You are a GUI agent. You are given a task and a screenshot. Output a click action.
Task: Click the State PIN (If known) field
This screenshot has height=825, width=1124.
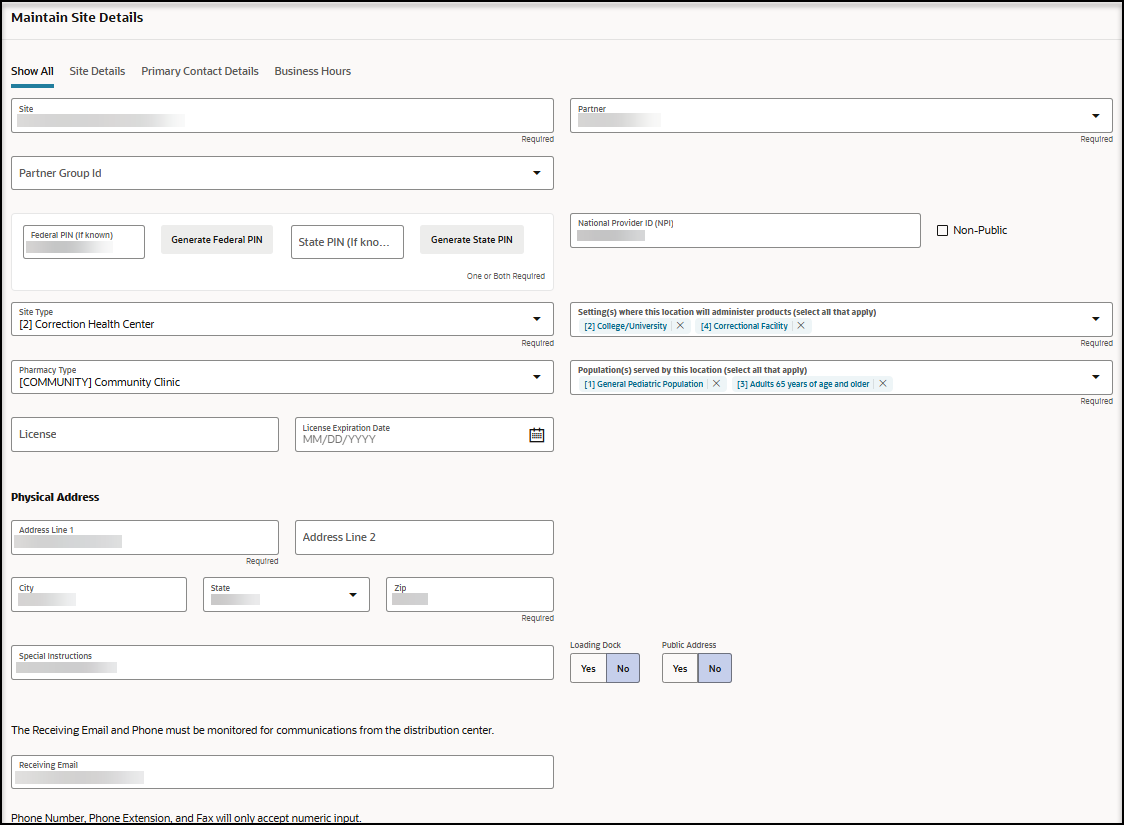pyautogui.click(x=347, y=242)
